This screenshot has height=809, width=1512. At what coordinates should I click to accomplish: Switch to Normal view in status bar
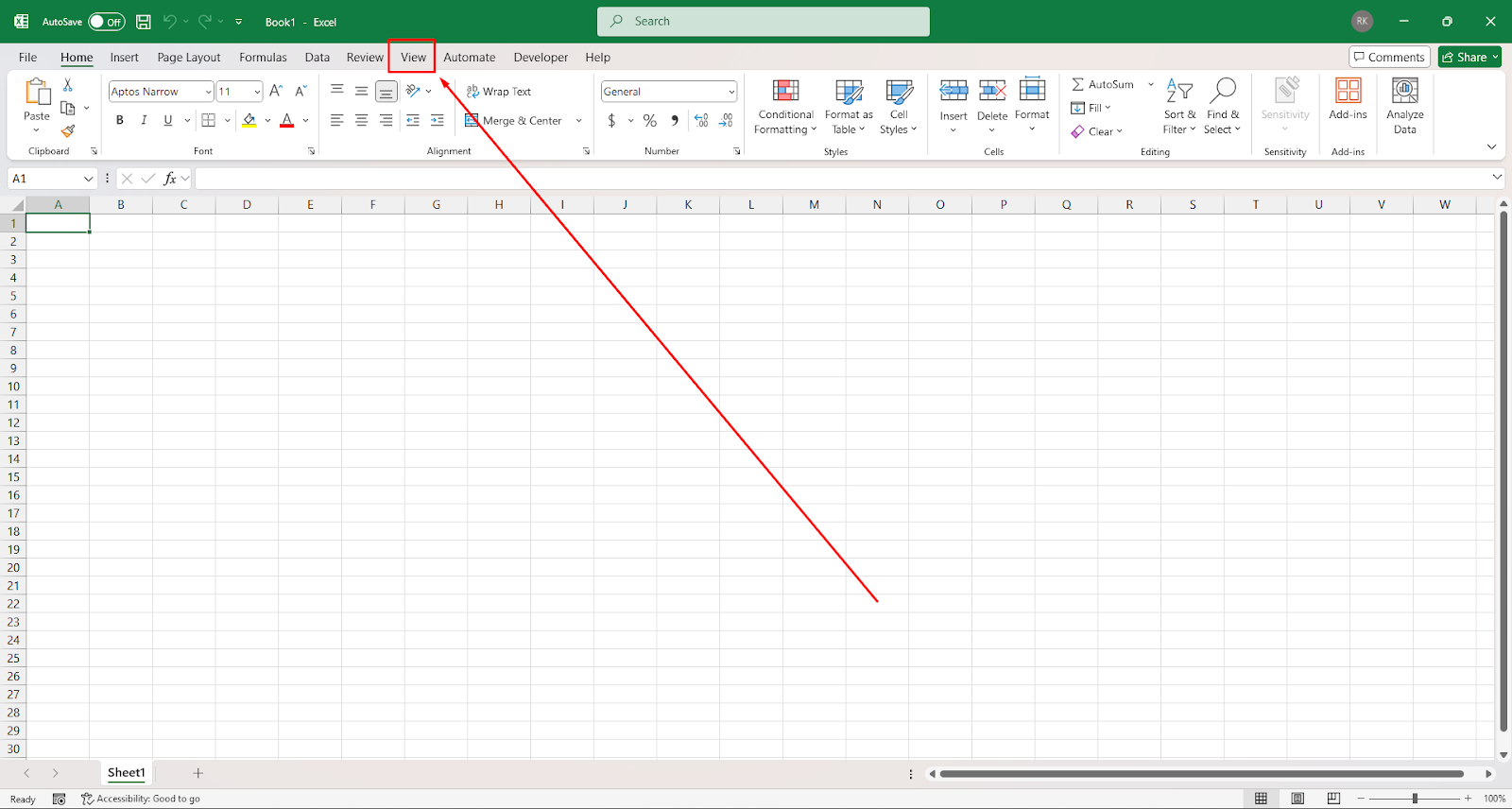[x=1261, y=799]
